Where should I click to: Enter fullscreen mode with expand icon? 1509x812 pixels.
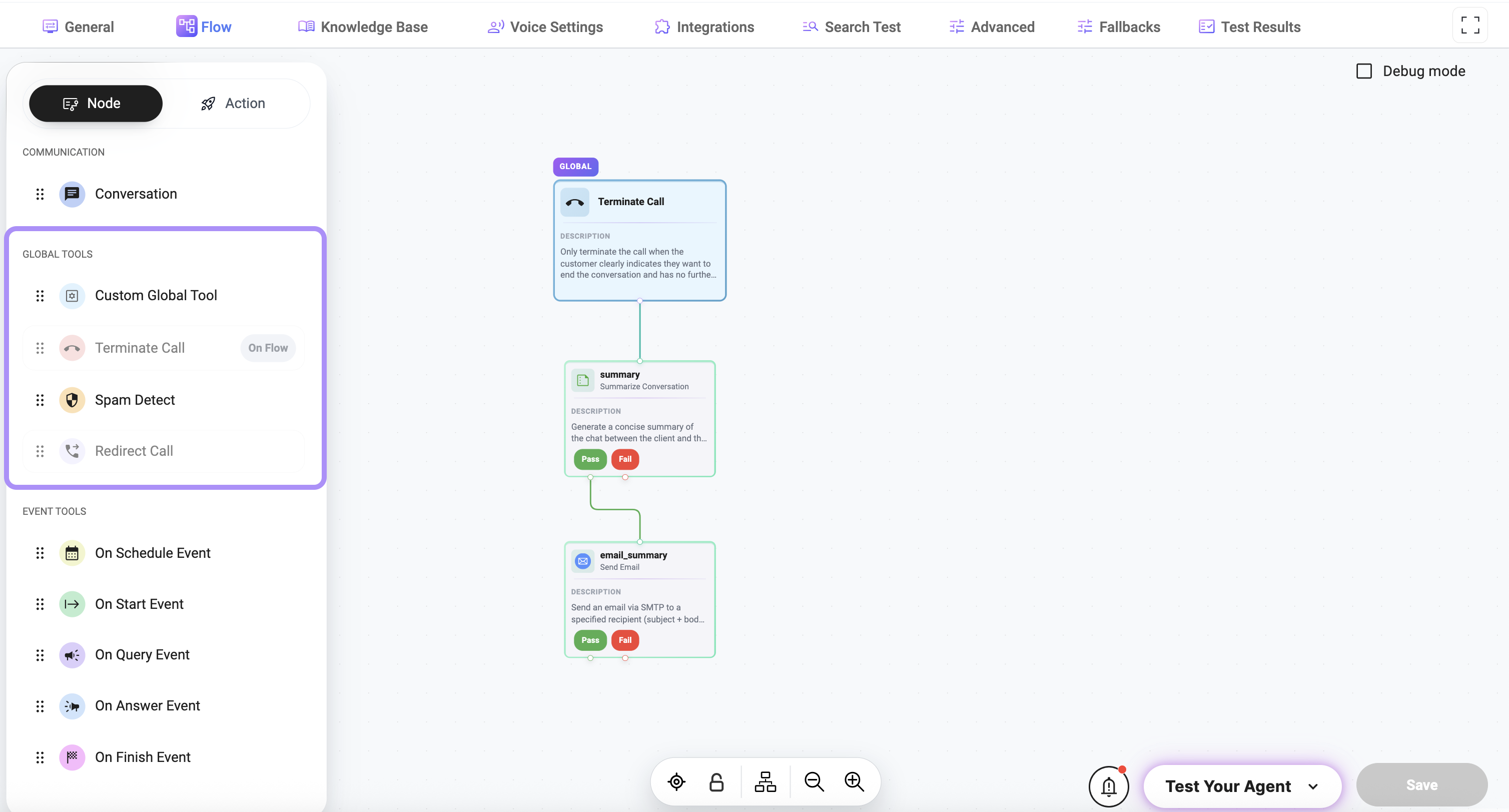1470,25
